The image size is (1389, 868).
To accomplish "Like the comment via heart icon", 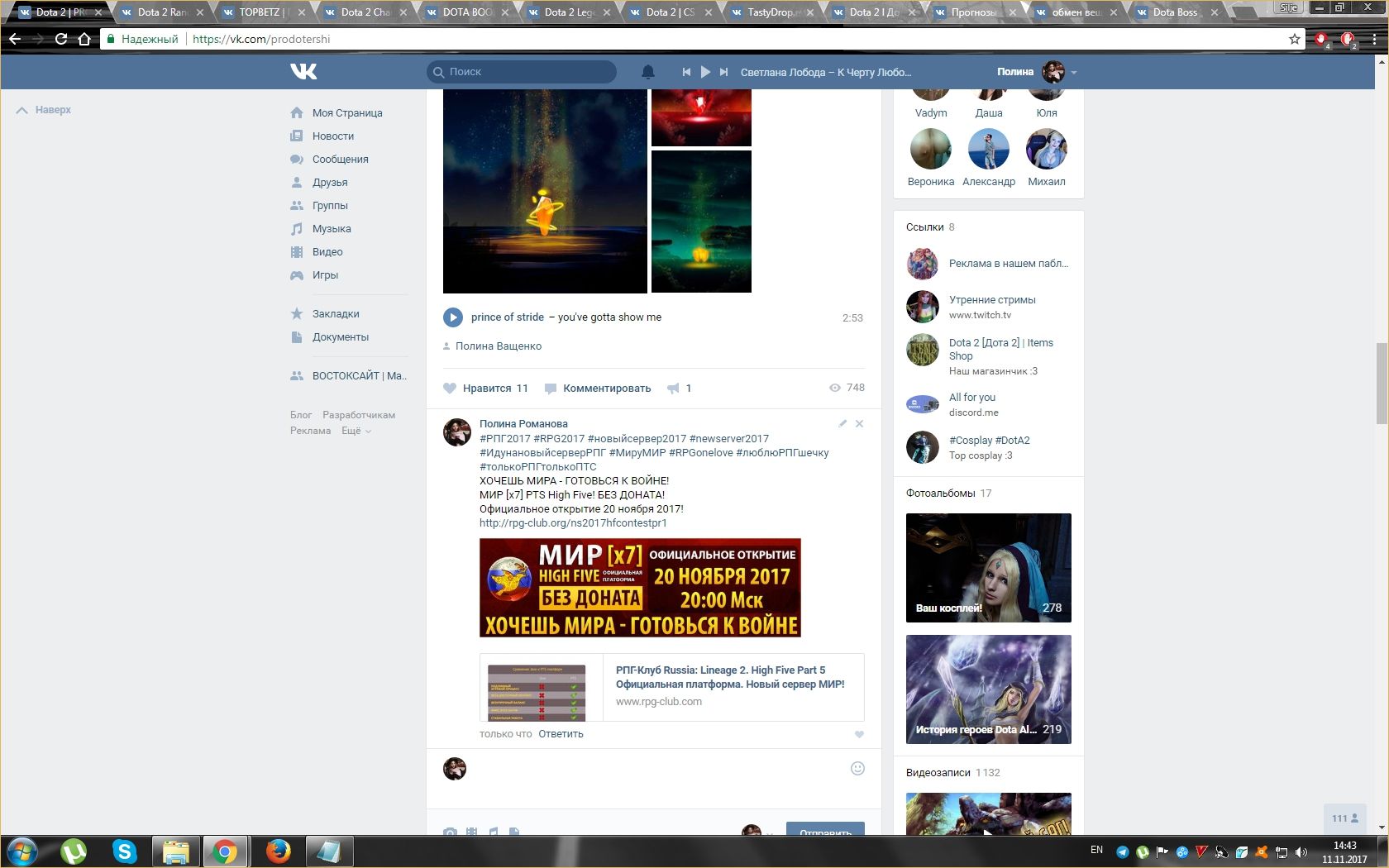I will 859,734.
